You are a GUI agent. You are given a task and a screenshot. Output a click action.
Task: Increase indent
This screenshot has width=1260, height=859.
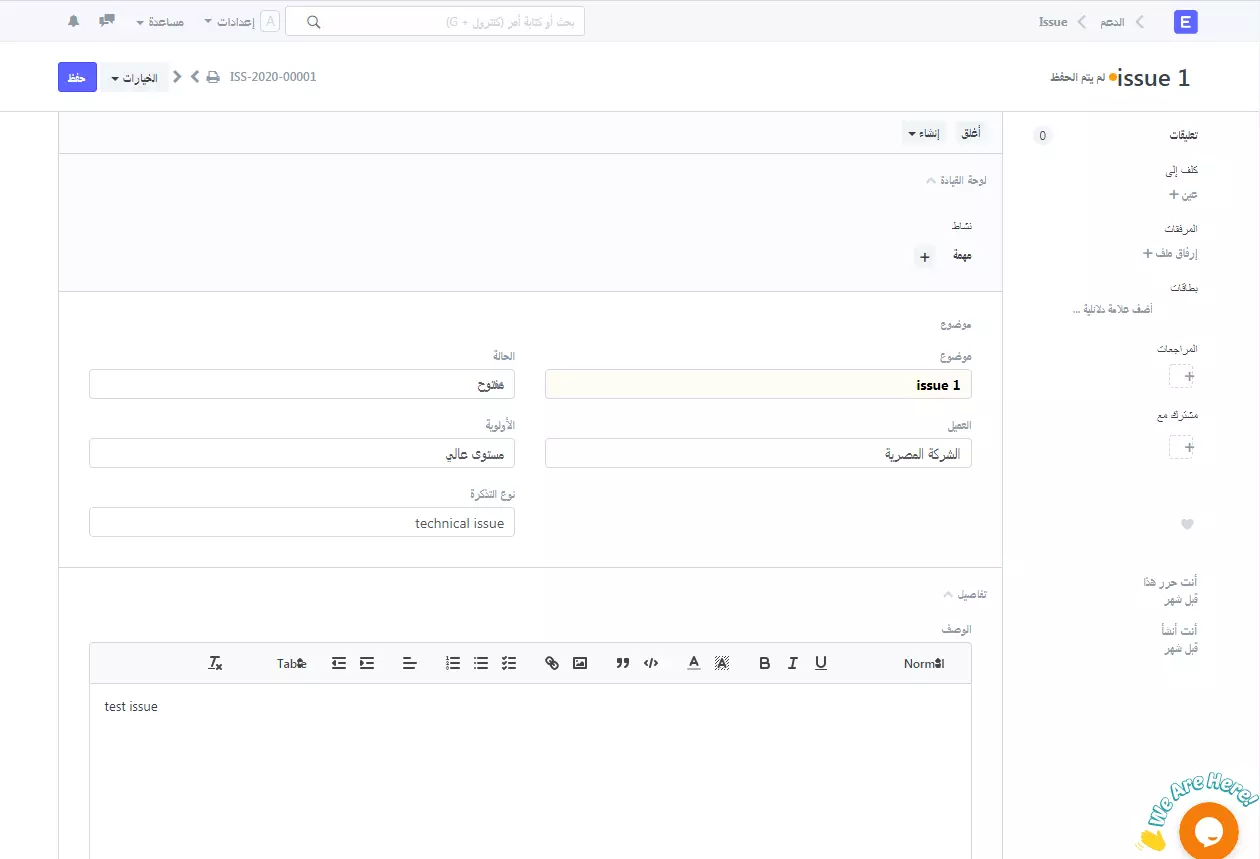(367, 663)
